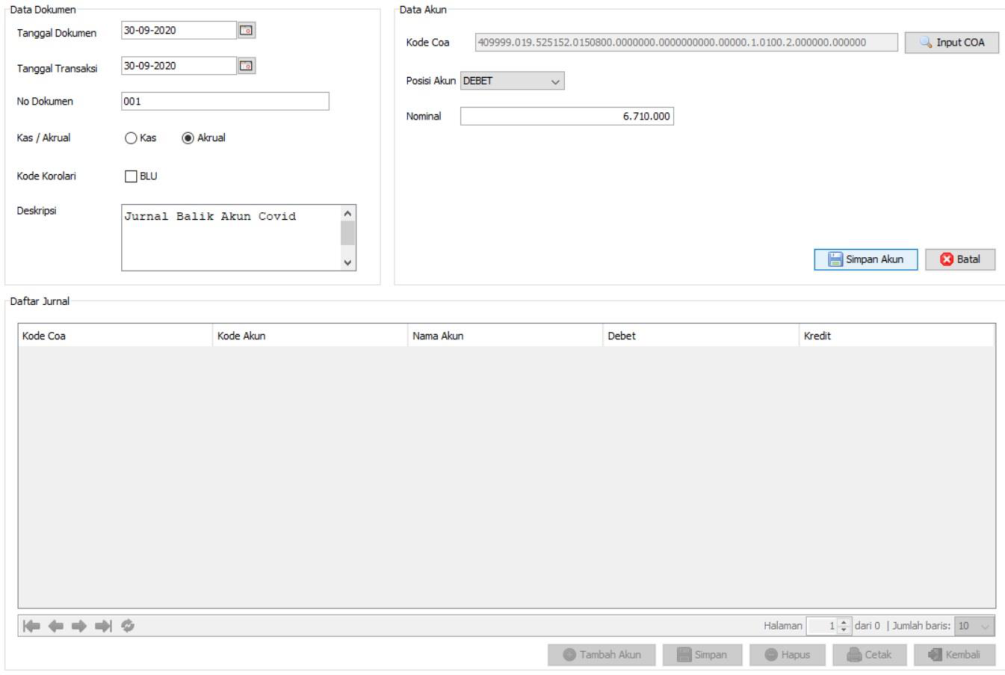The image size is (1005, 675).
Task: Refresh the Daftar Jurnal table
Action: point(128,626)
